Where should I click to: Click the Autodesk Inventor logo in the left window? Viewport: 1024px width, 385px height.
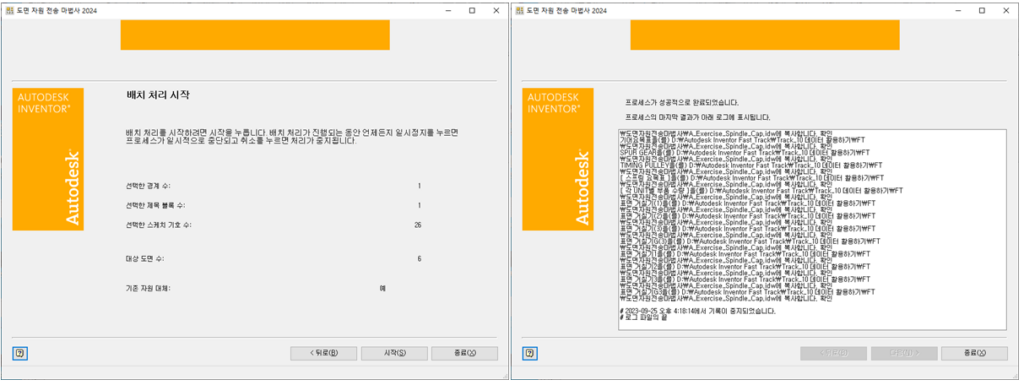(x=48, y=159)
